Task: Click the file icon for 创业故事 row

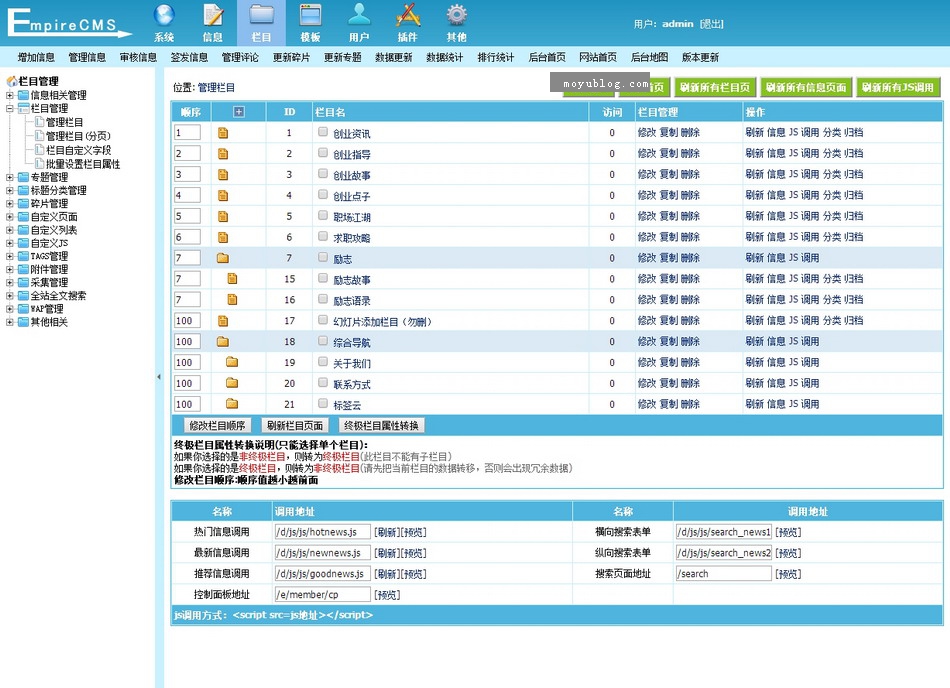Action: click(x=223, y=174)
